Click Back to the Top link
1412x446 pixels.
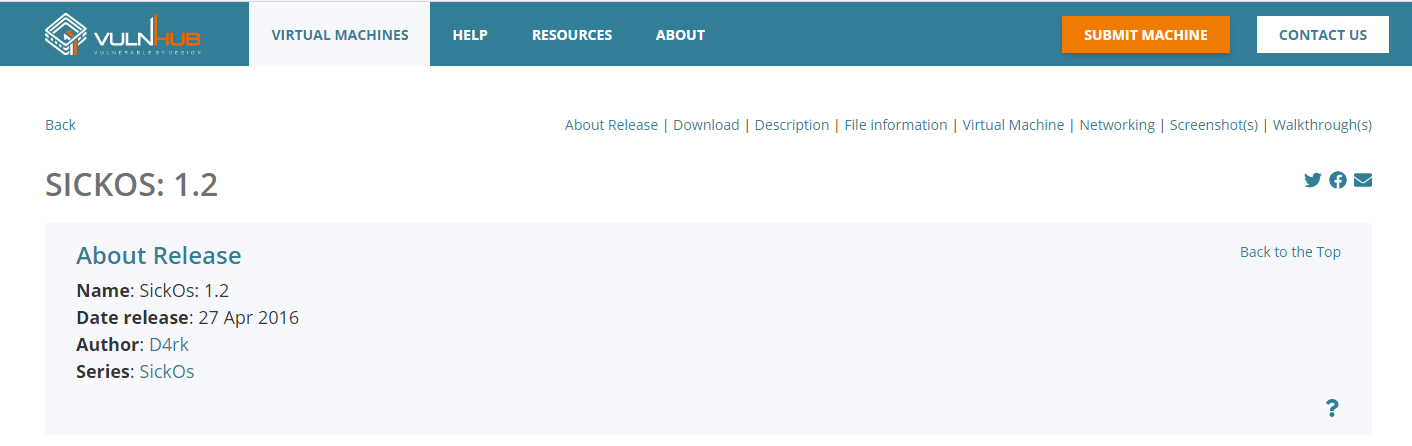click(1290, 252)
